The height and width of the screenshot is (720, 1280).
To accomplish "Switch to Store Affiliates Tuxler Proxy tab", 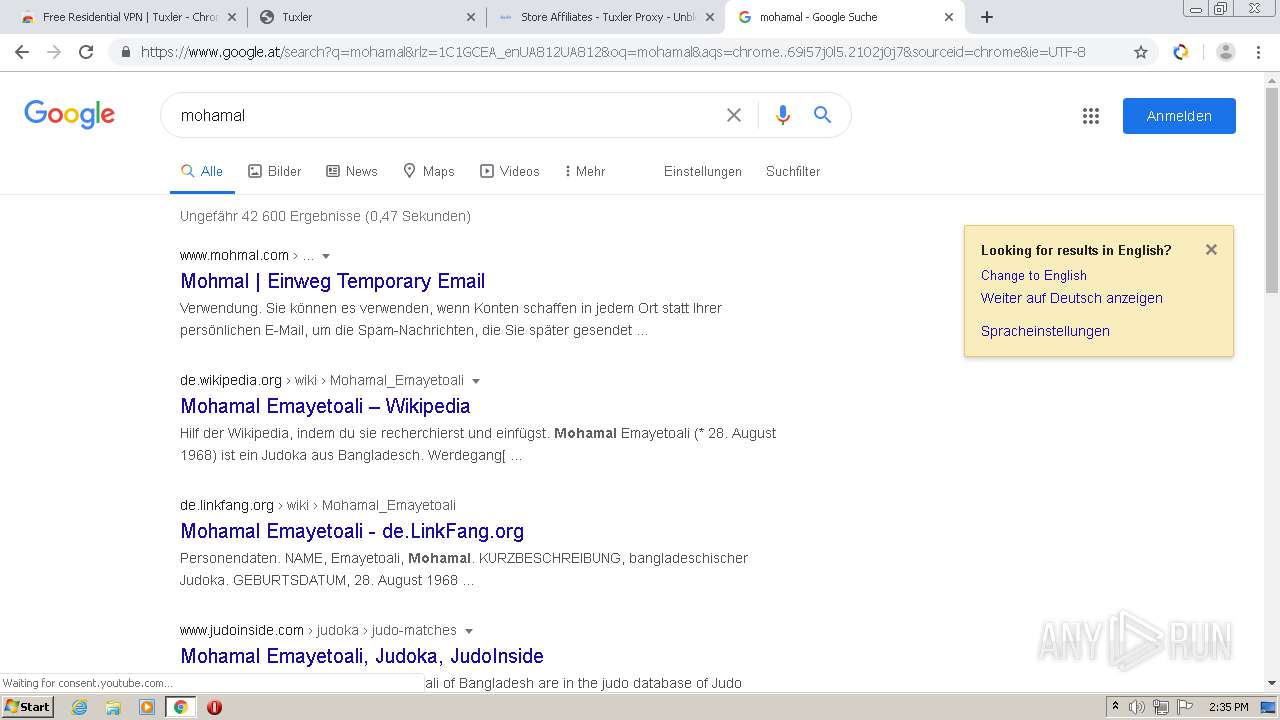I will click(607, 17).
